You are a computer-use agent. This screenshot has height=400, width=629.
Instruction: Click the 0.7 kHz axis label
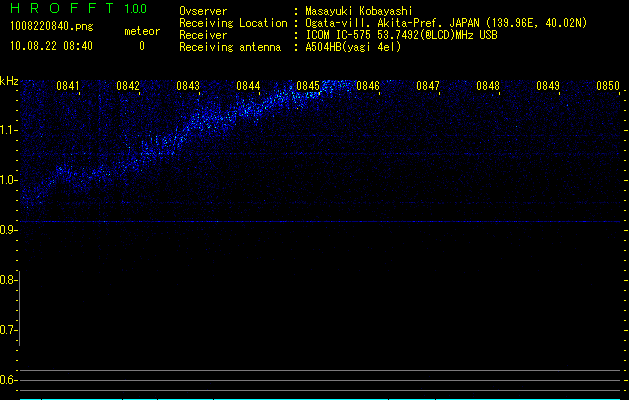8,330
